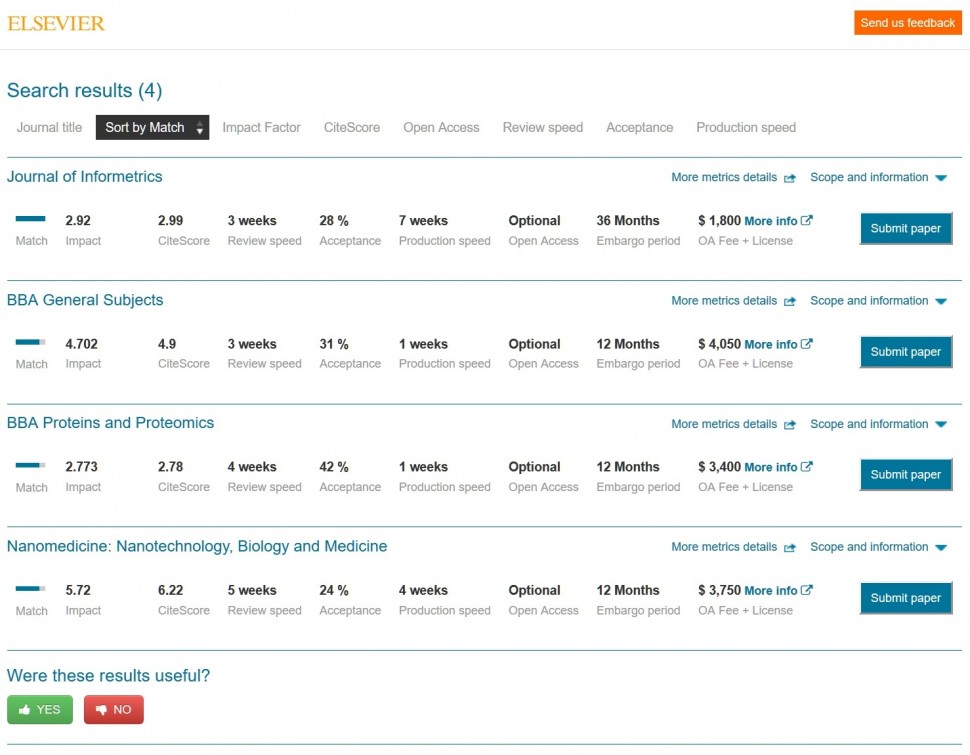Click the 7 weeks production speed value

coord(423,221)
